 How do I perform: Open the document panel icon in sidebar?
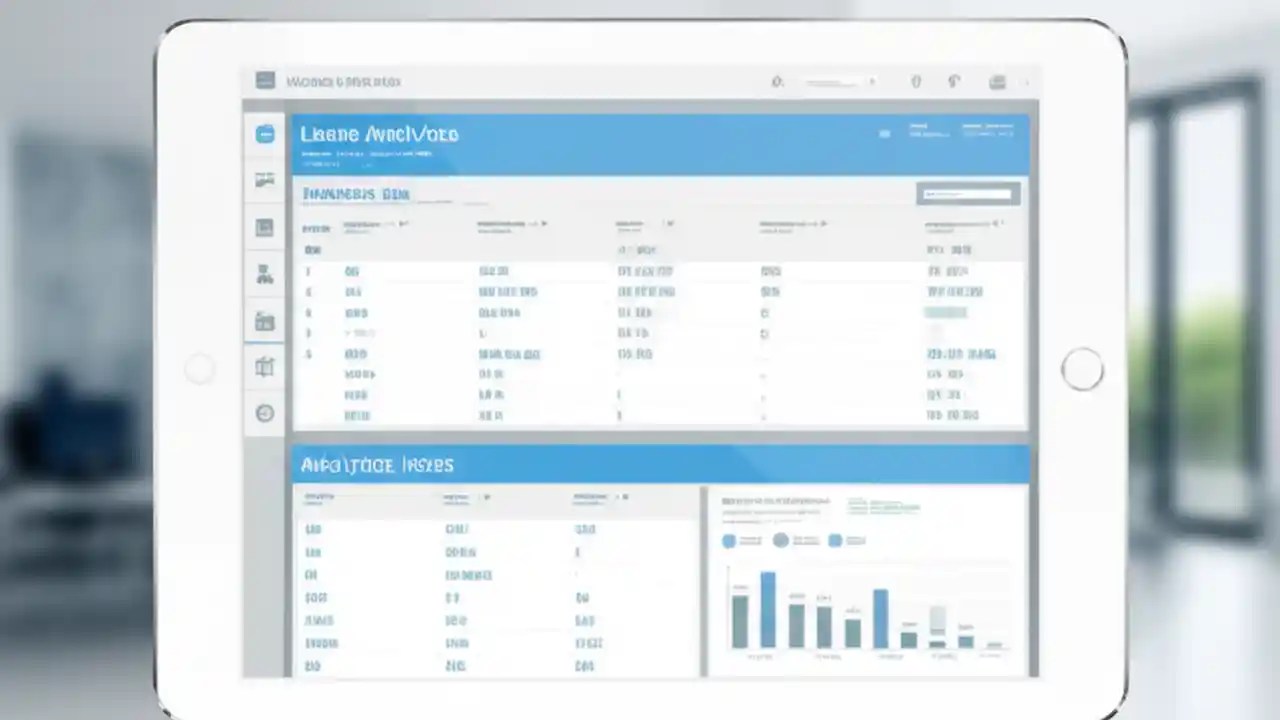264,227
